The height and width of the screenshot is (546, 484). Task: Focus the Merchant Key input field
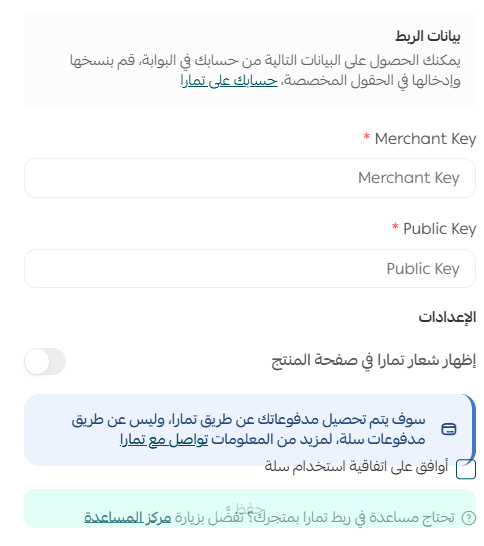point(250,178)
